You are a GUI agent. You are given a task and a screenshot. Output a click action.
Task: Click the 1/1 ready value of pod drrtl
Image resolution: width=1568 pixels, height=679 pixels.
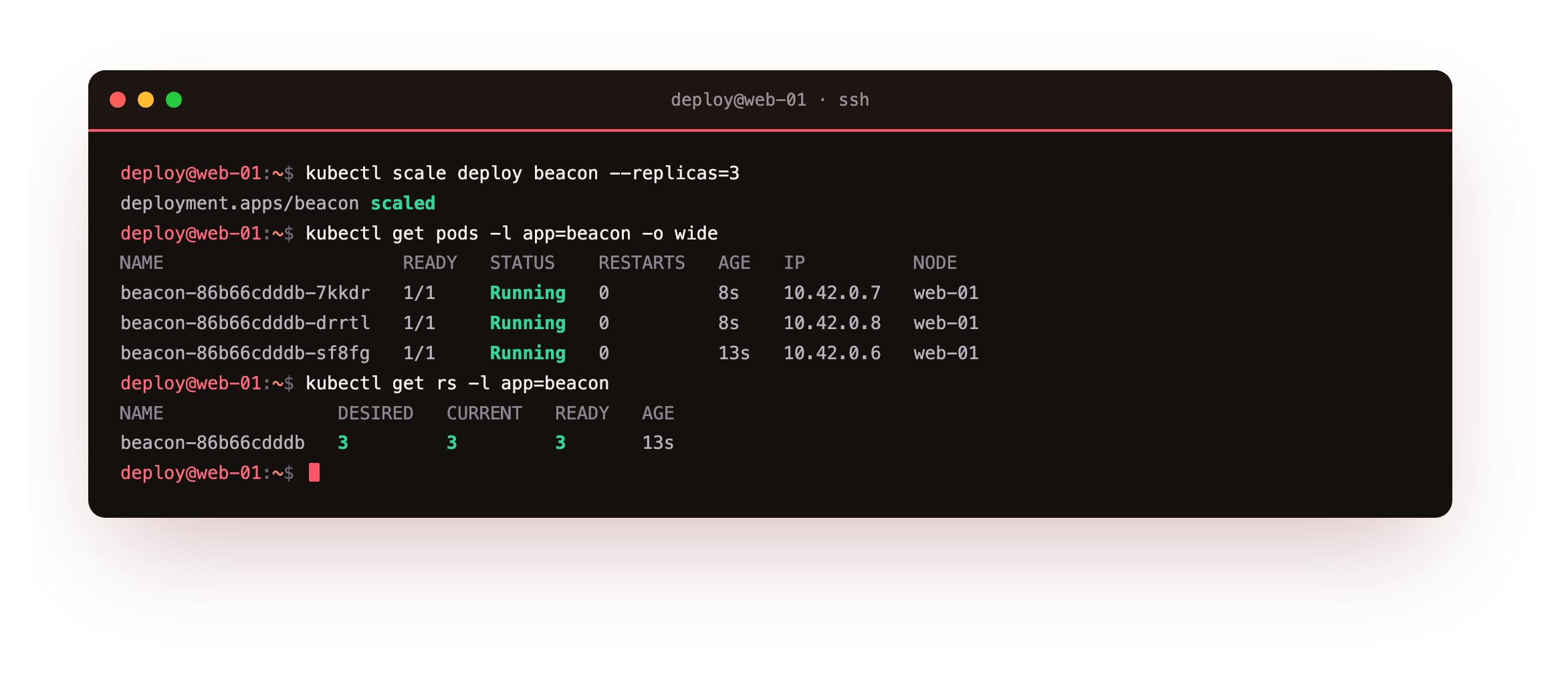(419, 323)
